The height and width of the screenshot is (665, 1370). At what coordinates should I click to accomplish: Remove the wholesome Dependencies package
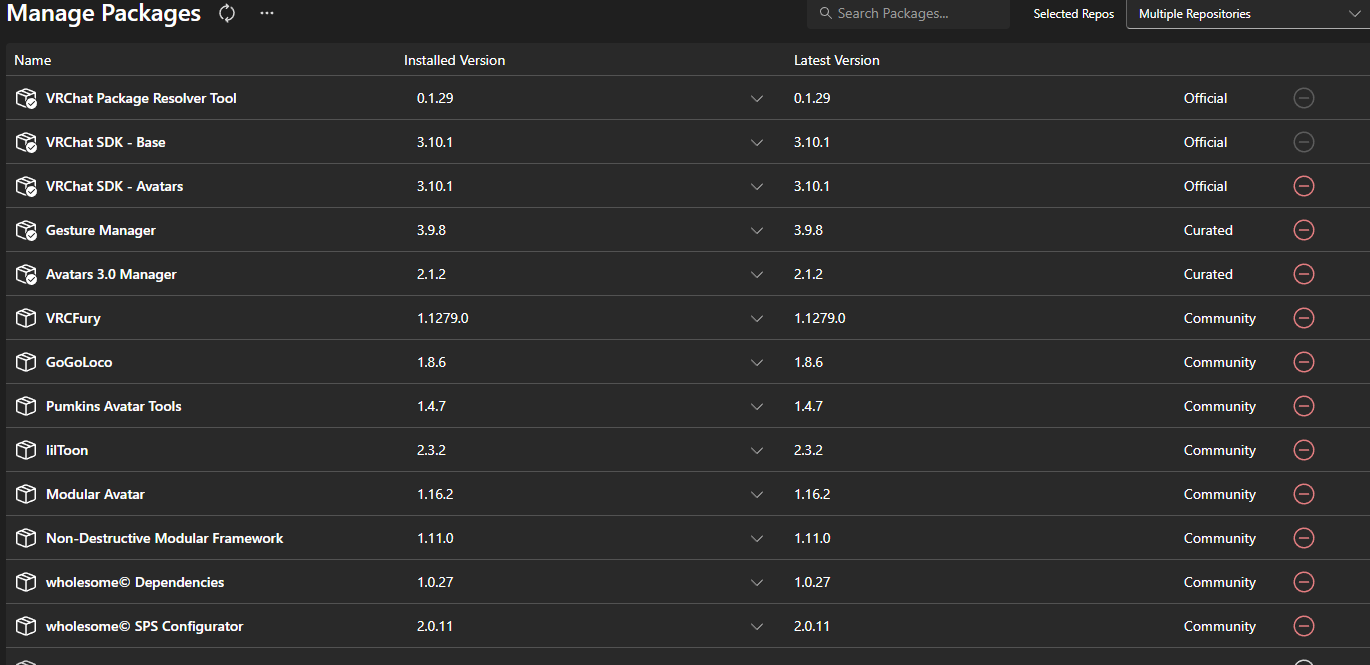point(1304,582)
